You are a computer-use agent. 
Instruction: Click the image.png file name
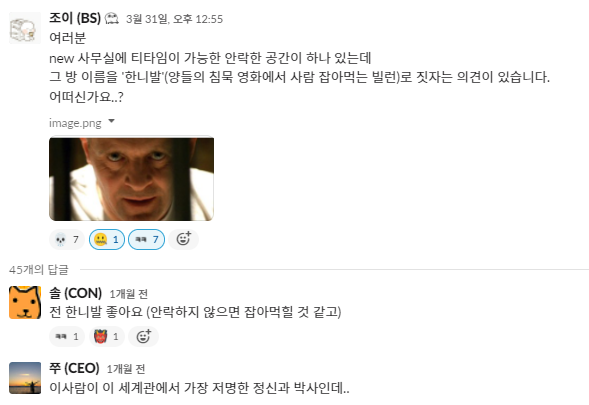coord(75,123)
